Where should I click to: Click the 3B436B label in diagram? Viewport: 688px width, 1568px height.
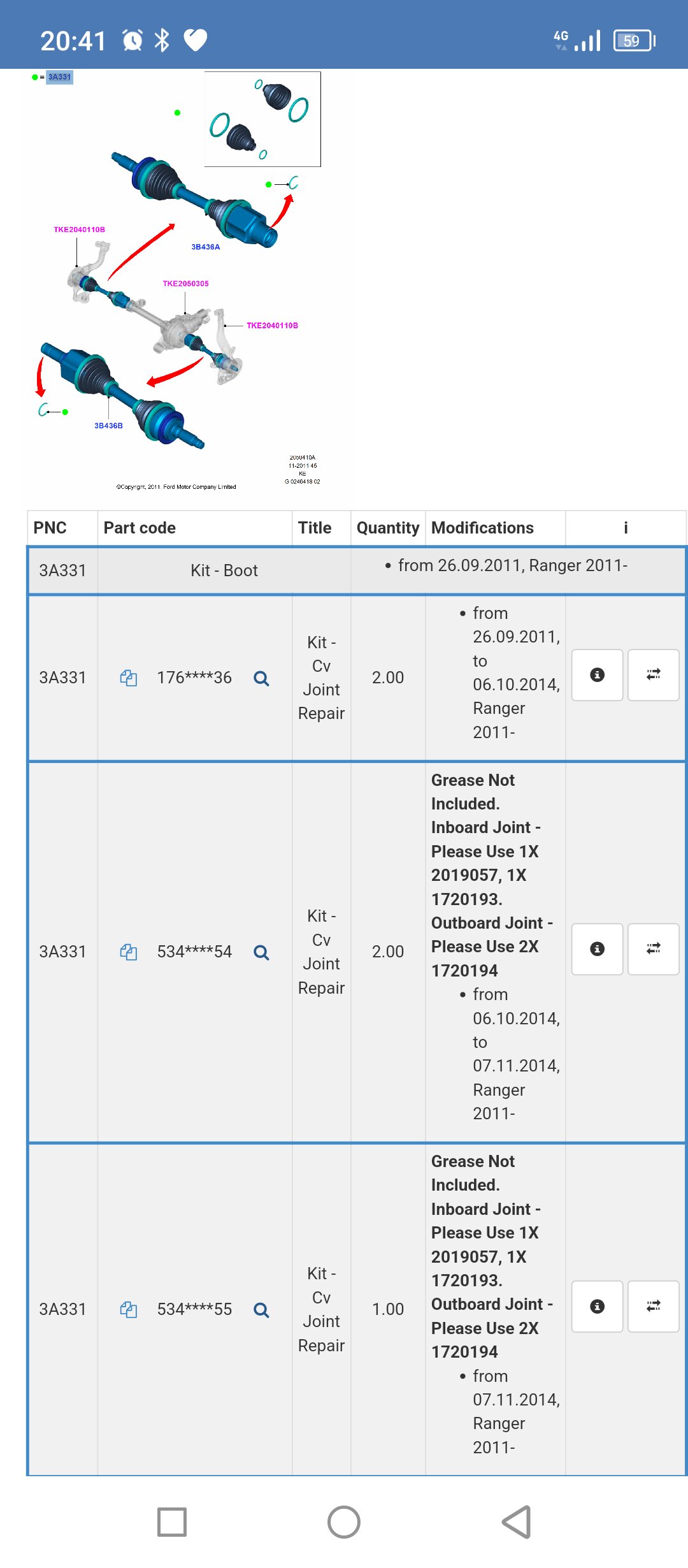108,426
